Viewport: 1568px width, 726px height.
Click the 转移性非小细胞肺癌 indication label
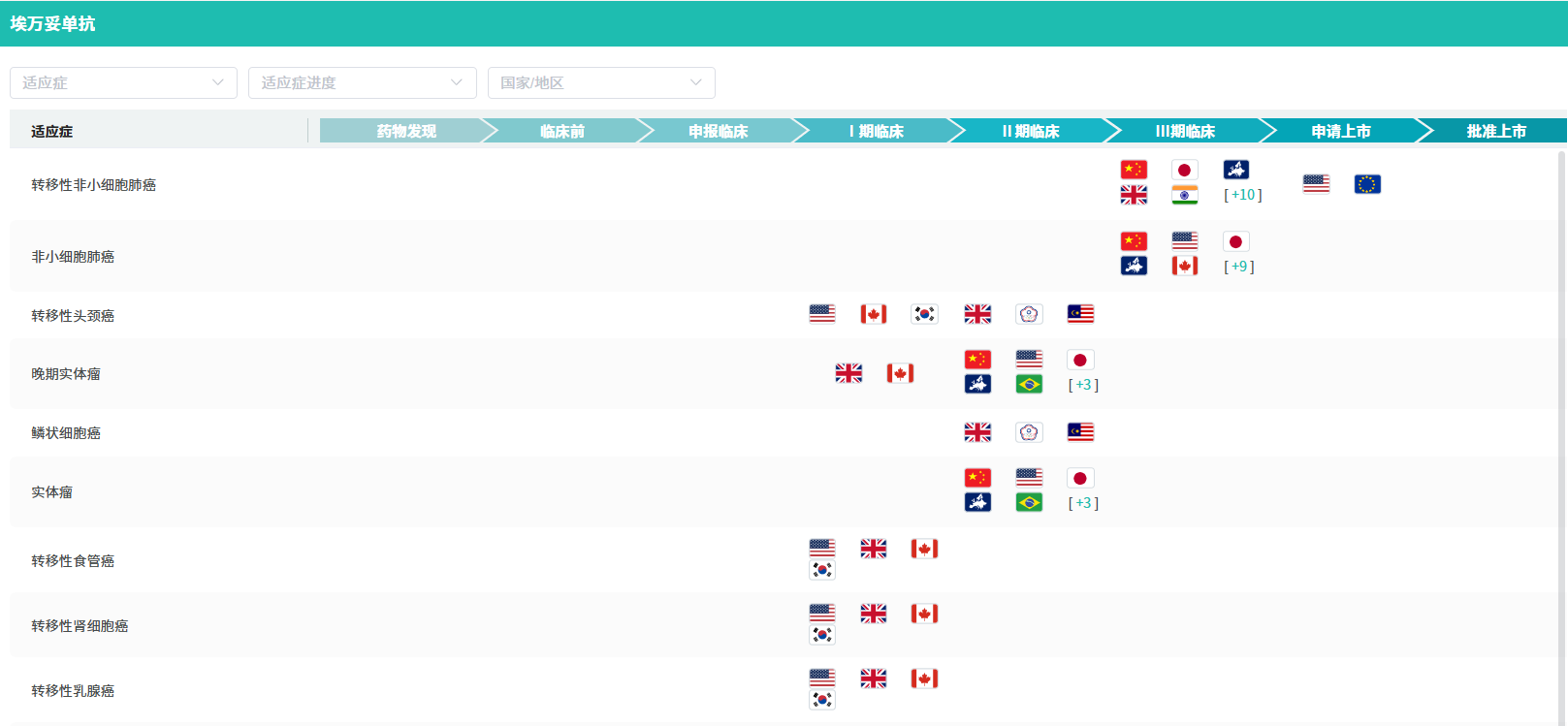pos(93,185)
